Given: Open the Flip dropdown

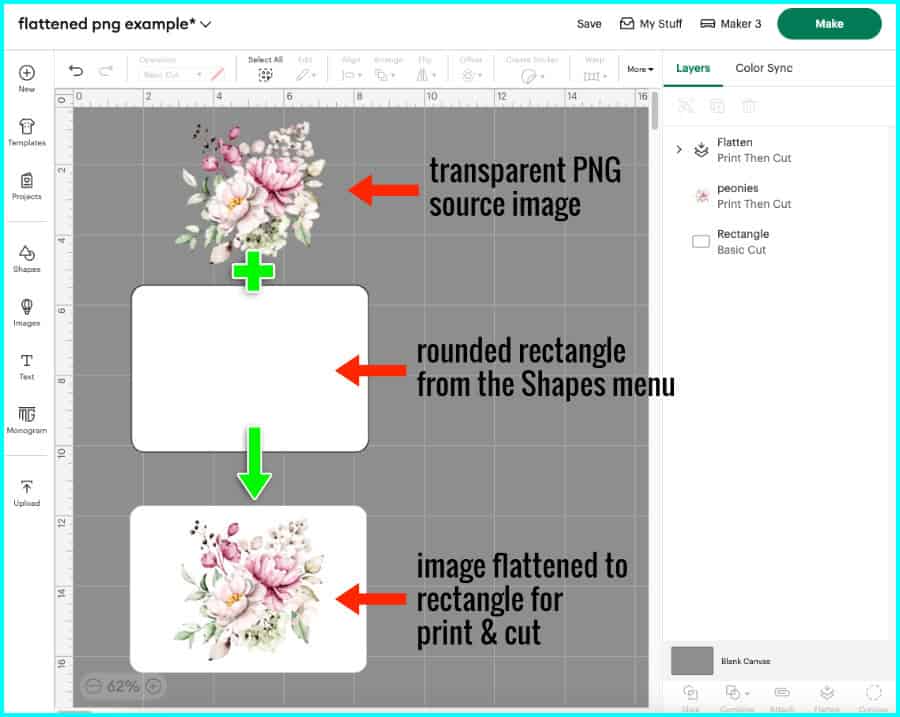Looking at the screenshot, I should 425,75.
